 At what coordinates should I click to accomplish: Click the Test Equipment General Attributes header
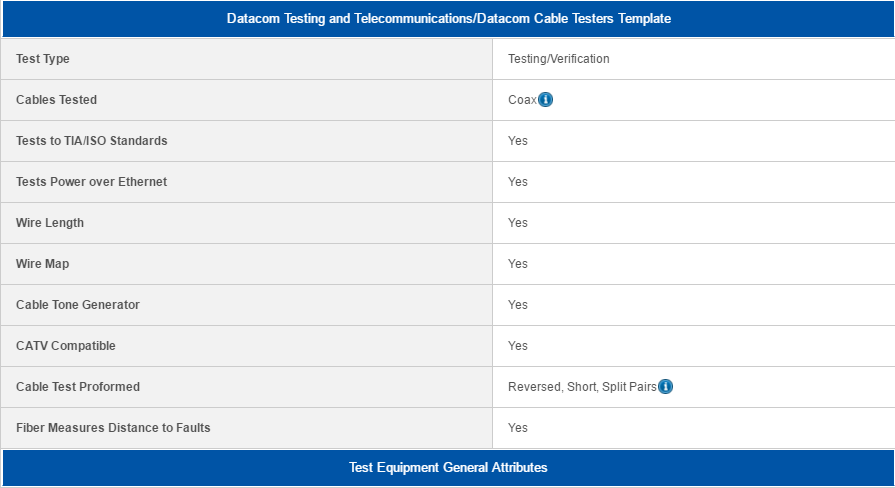(x=449, y=467)
